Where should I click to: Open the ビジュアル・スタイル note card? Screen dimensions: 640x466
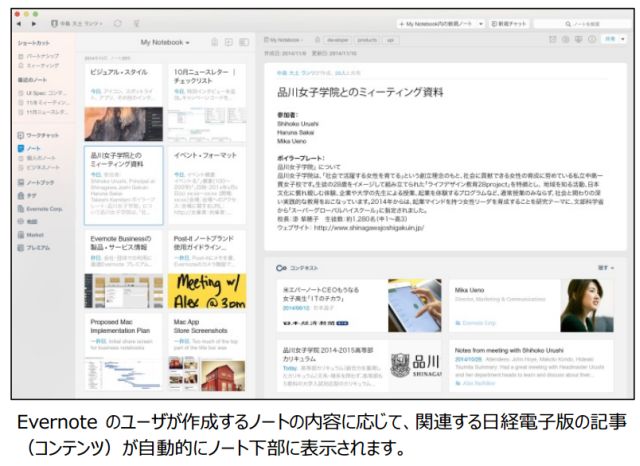124,102
